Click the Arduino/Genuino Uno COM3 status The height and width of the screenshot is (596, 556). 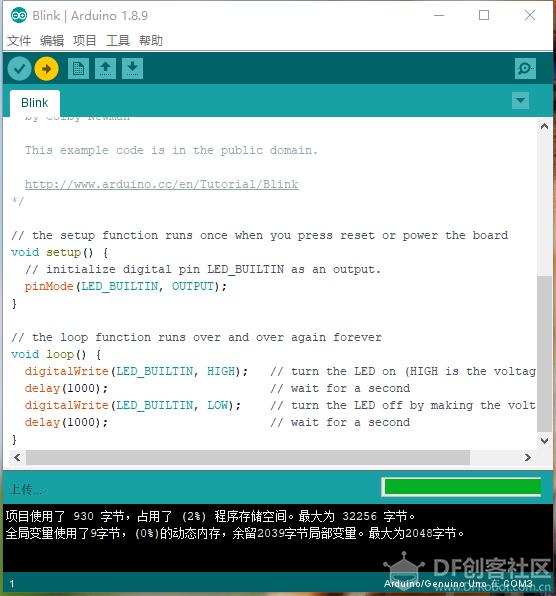click(458, 583)
